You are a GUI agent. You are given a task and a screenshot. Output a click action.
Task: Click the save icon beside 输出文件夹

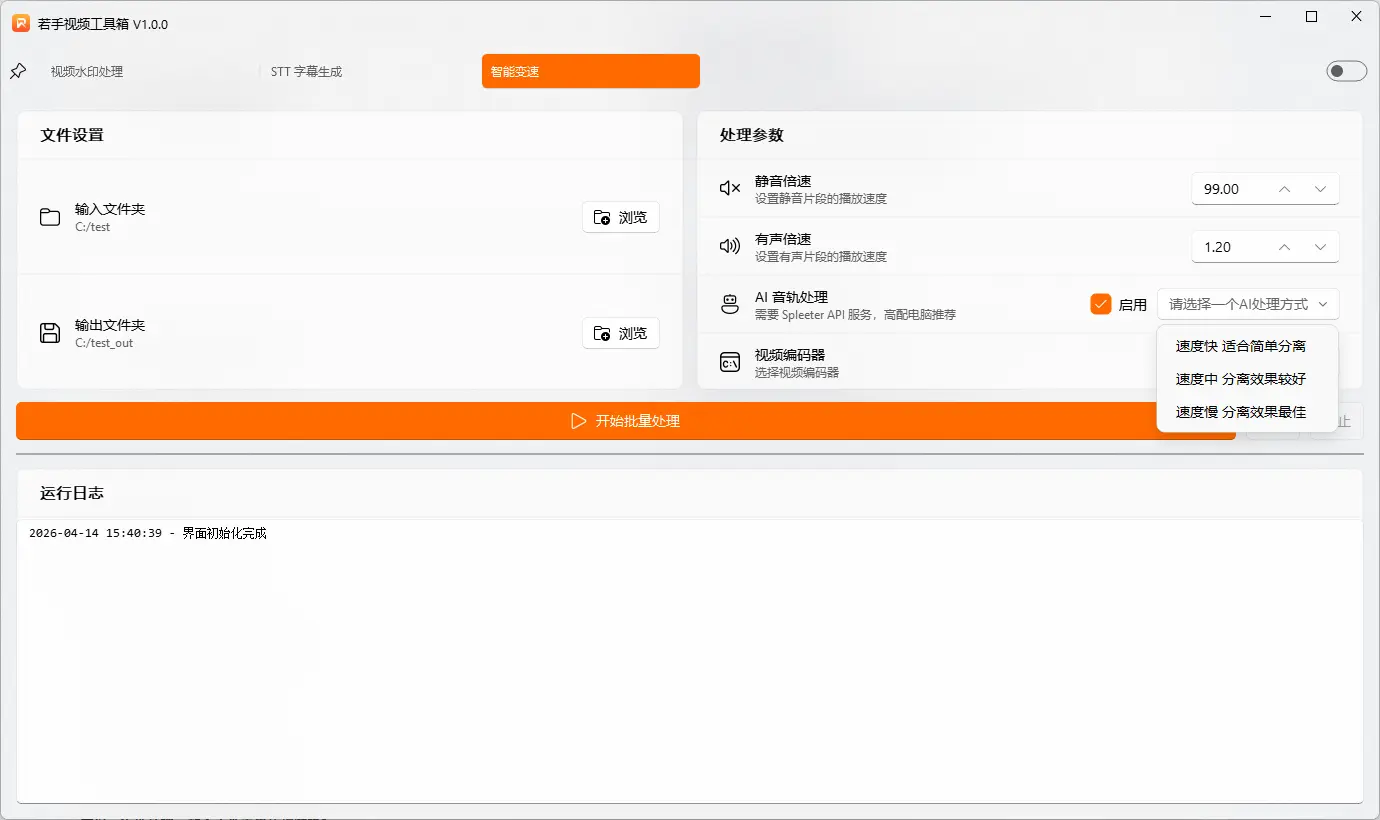[48, 333]
